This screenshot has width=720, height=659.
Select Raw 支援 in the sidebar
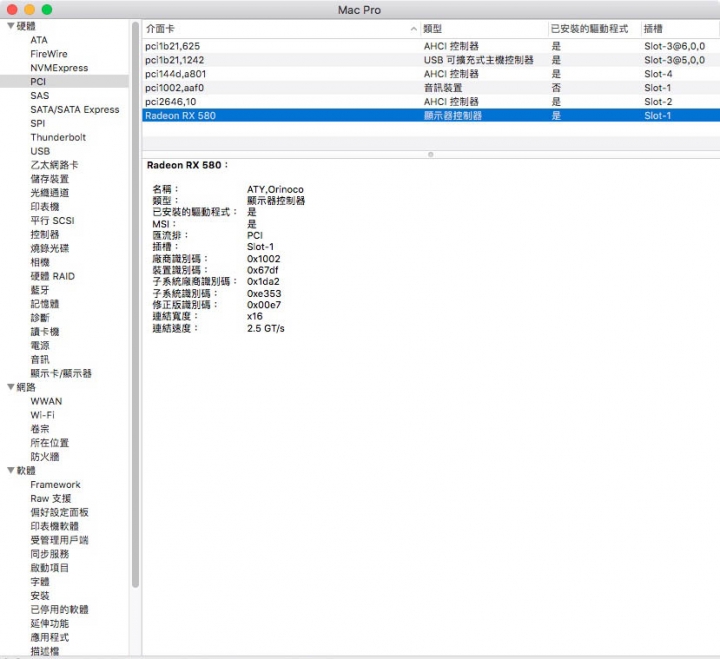point(51,498)
